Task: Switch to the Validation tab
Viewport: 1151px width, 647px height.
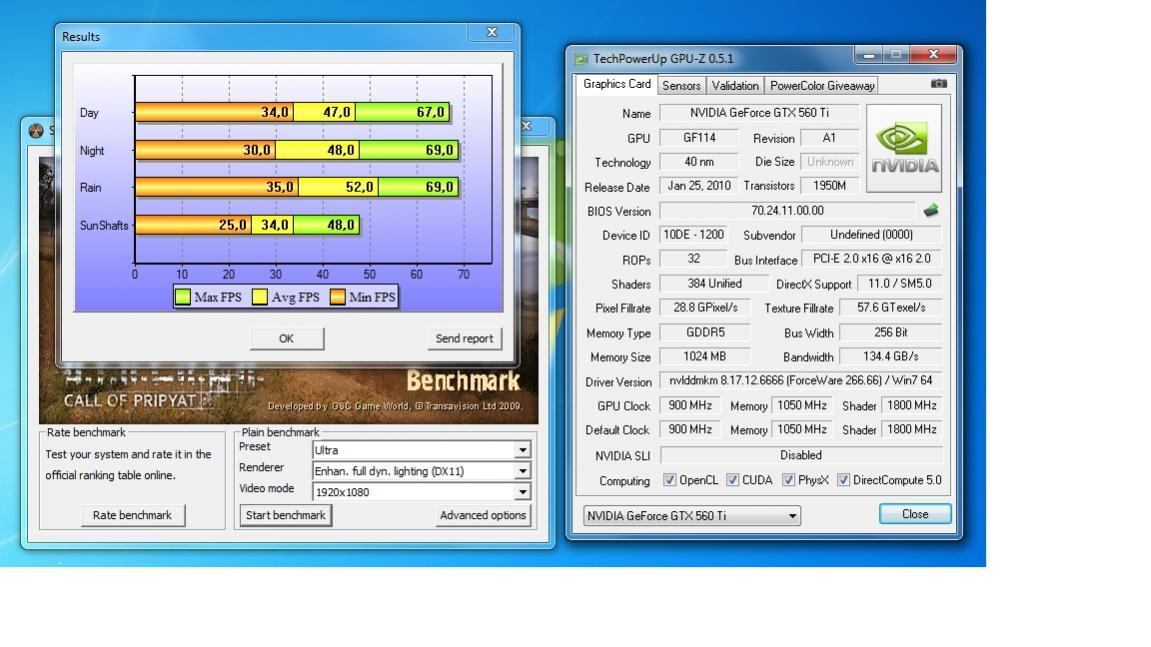Action: click(x=735, y=85)
